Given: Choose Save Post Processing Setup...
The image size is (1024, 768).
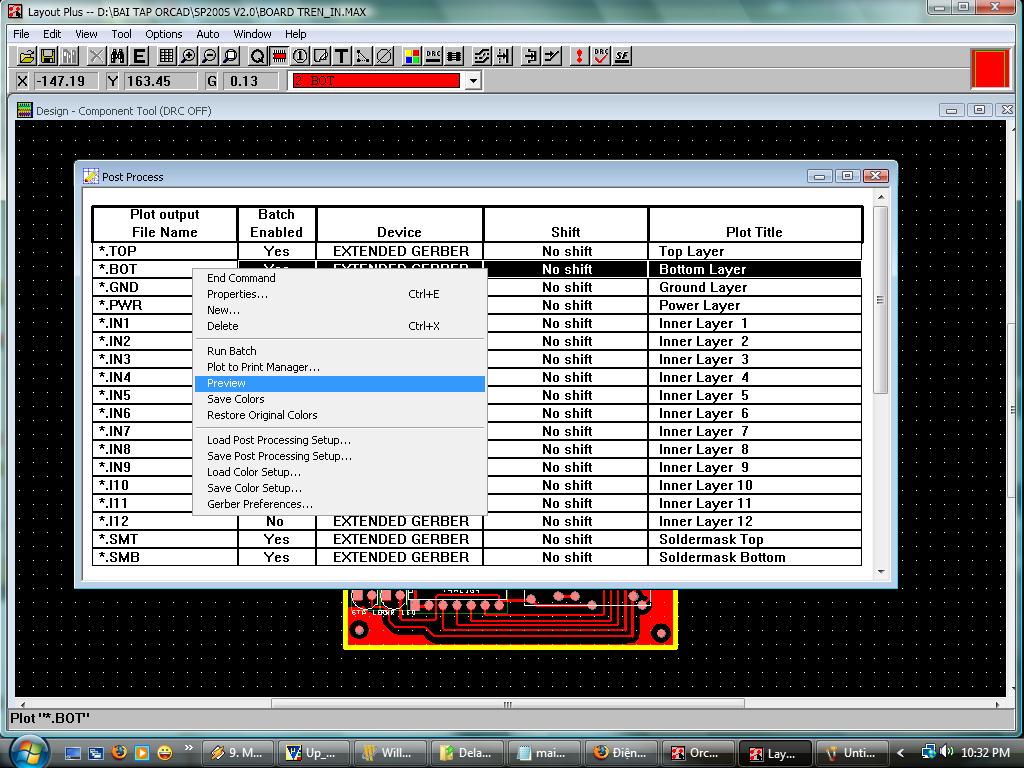Looking at the screenshot, I should click(x=340, y=456).
